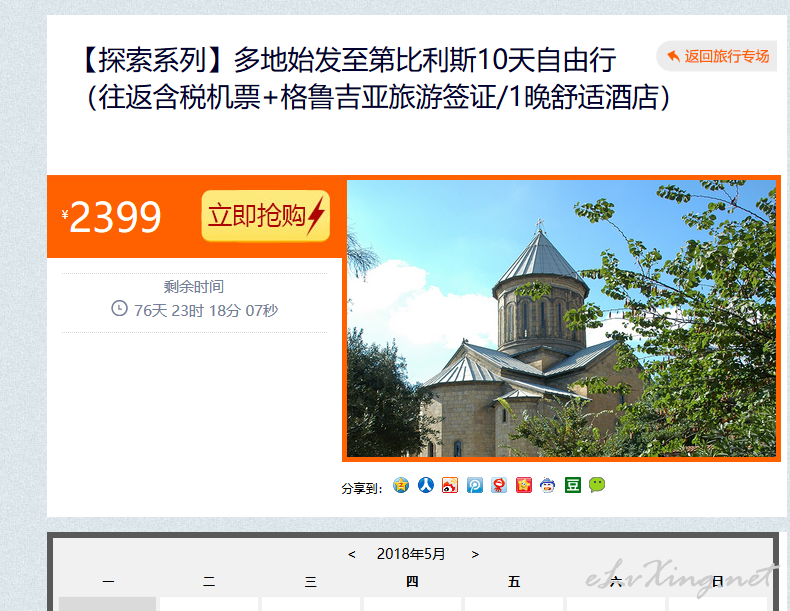
Task: Click the 剩余时间 label
Action: [x=193, y=287]
